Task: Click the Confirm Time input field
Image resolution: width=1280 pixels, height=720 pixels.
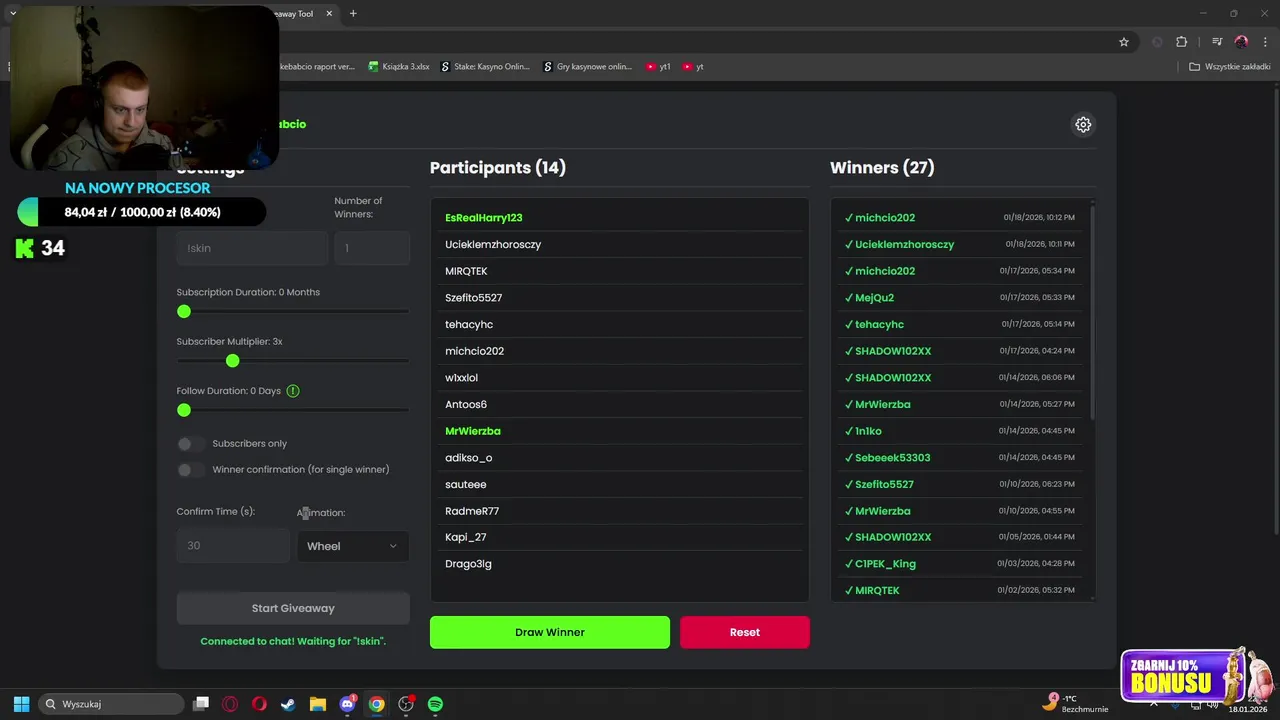Action: tap(233, 546)
